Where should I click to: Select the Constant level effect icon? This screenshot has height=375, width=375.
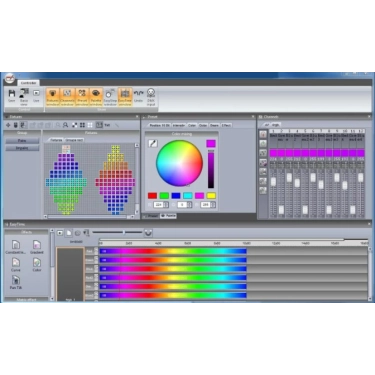tap(16, 247)
